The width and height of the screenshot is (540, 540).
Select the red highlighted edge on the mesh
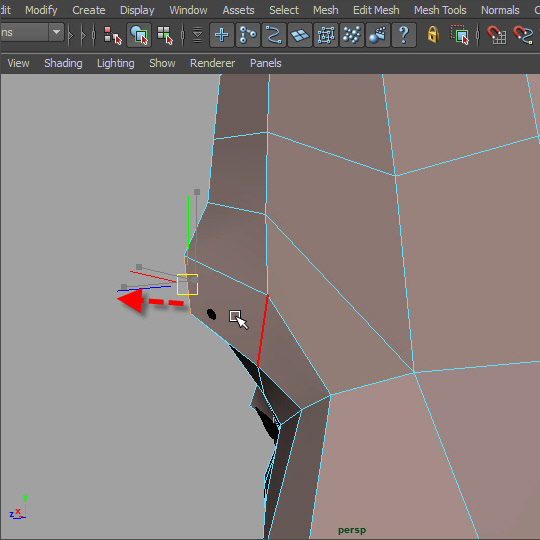(x=263, y=331)
